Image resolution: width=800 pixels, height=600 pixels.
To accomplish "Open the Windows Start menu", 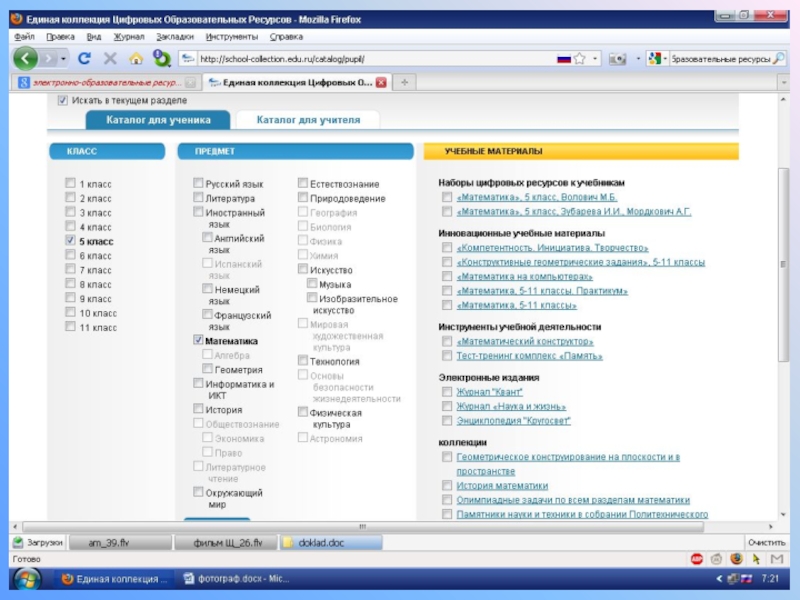I will [24, 579].
